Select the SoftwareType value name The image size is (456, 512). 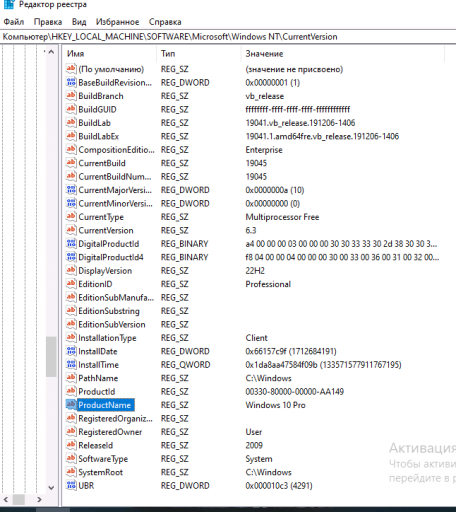point(103,459)
